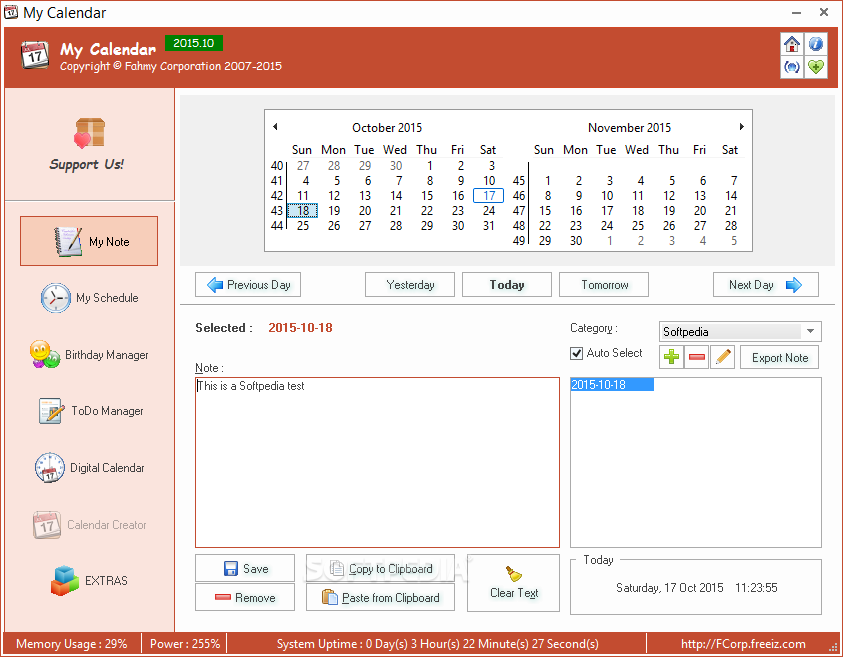Select October 18 in calendar
The image size is (843, 657).
coord(303,211)
